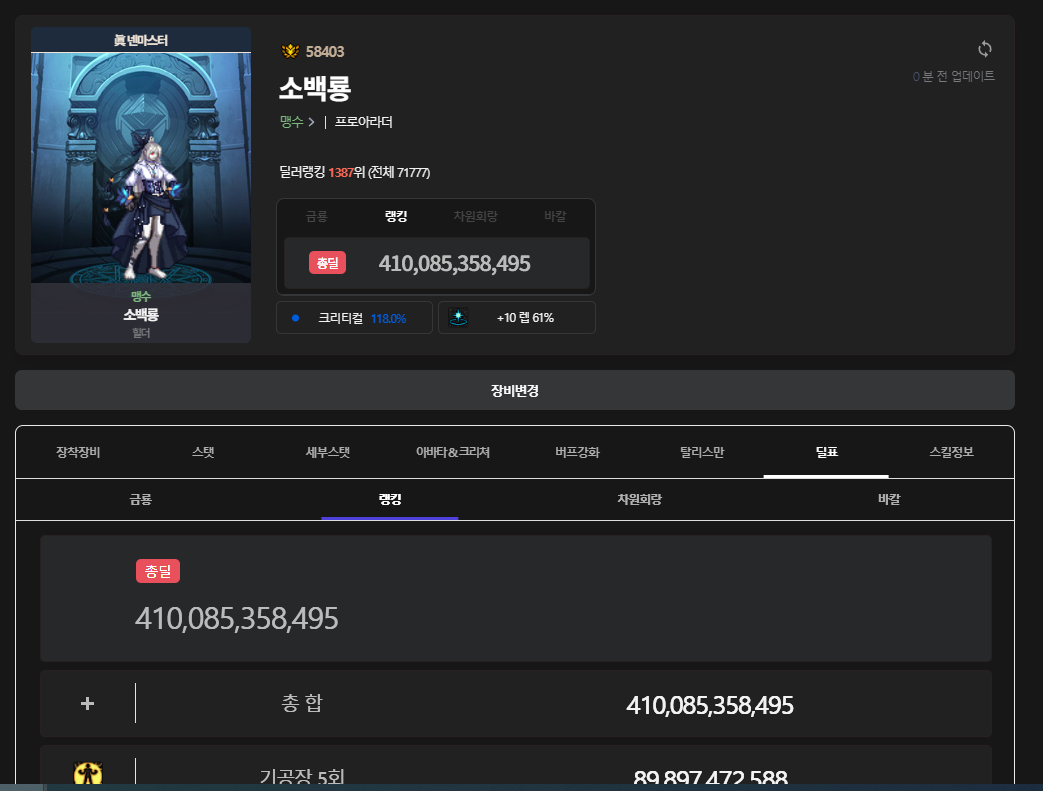The width and height of the screenshot is (1043, 791).
Task: View the 탈리스만 tab
Action: tap(702, 452)
